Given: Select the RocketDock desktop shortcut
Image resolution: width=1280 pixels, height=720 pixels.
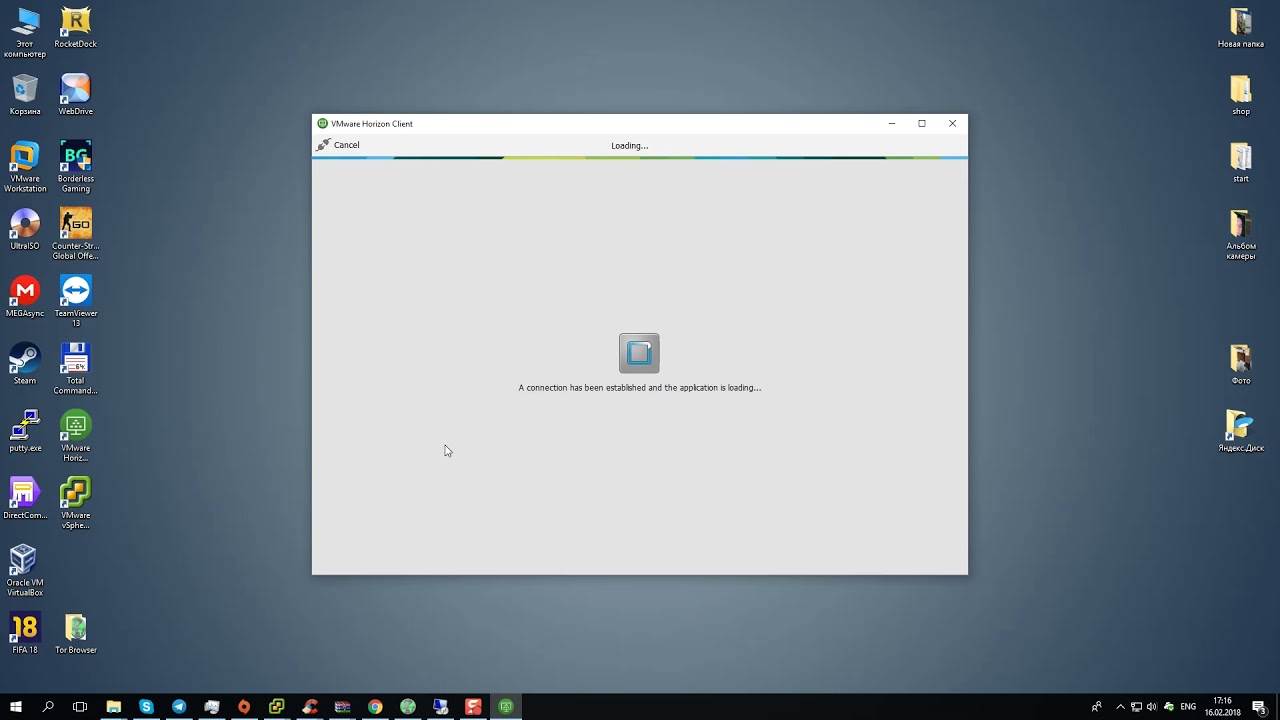Looking at the screenshot, I should click(75, 28).
